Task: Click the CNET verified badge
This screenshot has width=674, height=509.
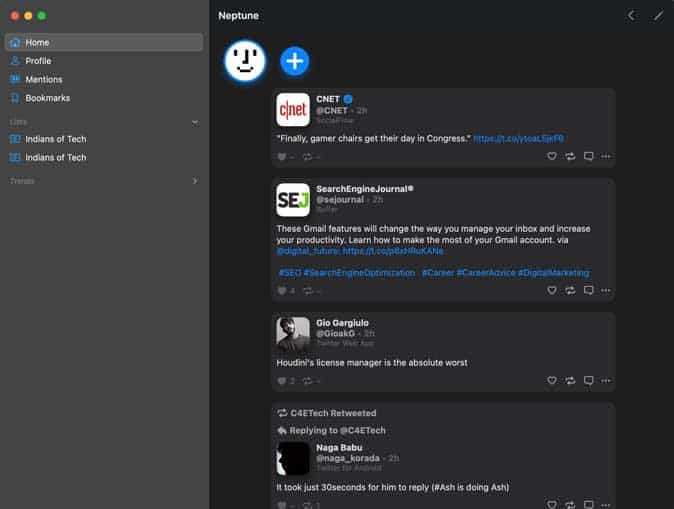Action: coord(348,99)
